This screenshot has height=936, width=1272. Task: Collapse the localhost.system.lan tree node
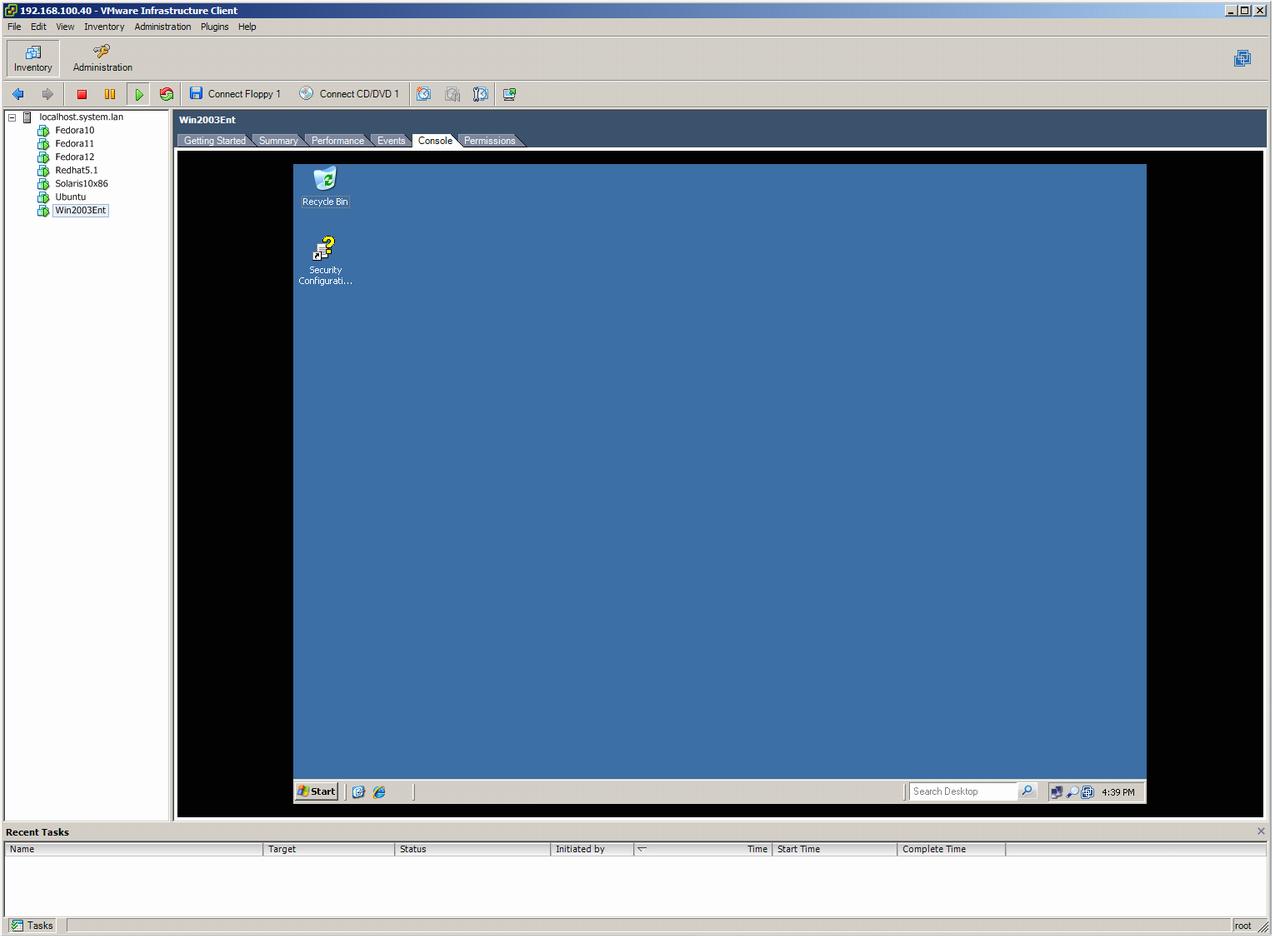coord(12,117)
